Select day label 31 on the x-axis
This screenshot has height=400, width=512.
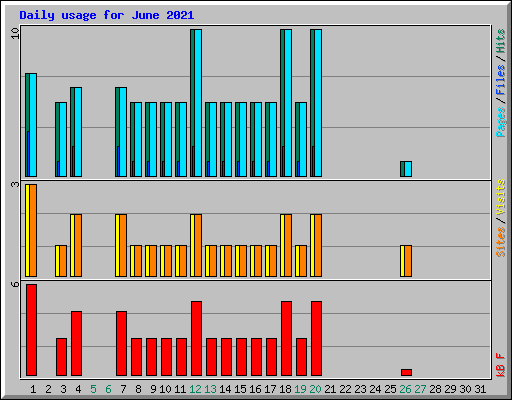point(480,389)
